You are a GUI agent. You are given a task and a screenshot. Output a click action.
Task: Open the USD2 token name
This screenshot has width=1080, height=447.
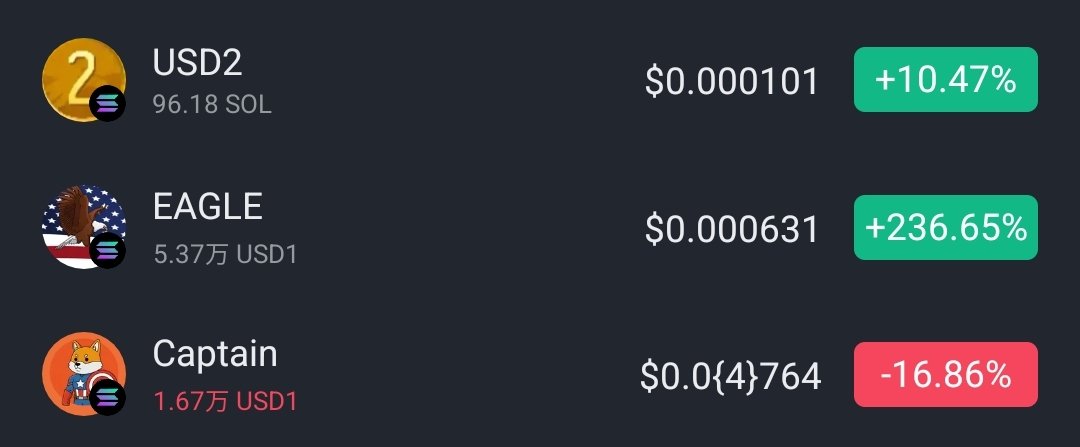coord(197,63)
